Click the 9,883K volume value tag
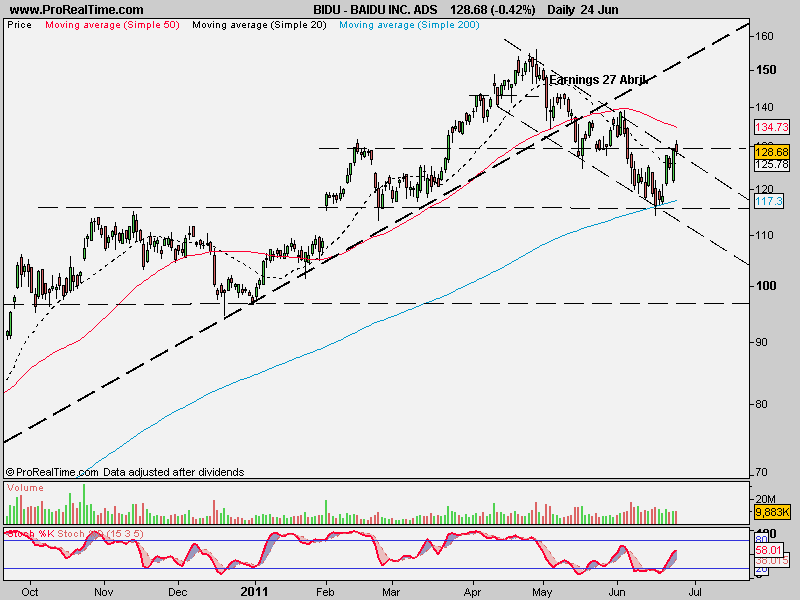Image resolution: width=800 pixels, height=600 pixels. [772, 512]
